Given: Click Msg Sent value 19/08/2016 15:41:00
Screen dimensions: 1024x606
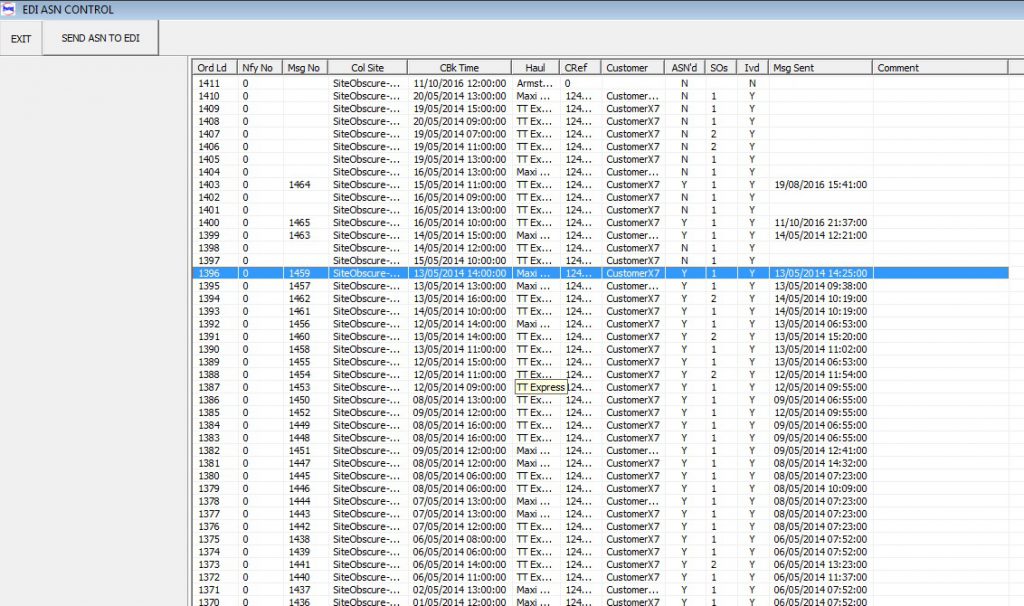Looking at the screenshot, I should [820, 185].
